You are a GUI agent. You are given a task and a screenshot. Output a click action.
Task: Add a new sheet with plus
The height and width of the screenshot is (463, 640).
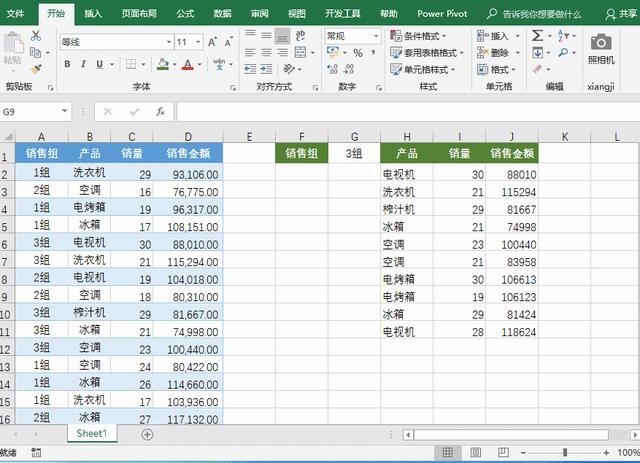point(147,434)
